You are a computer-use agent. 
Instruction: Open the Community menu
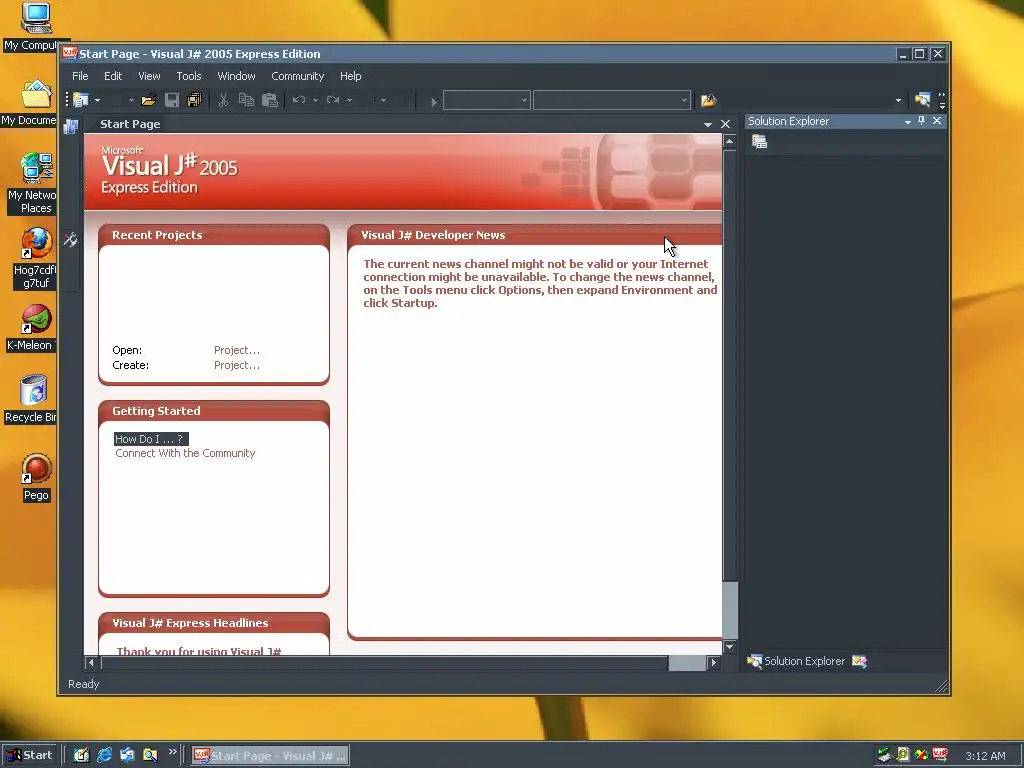tap(298, 76)
